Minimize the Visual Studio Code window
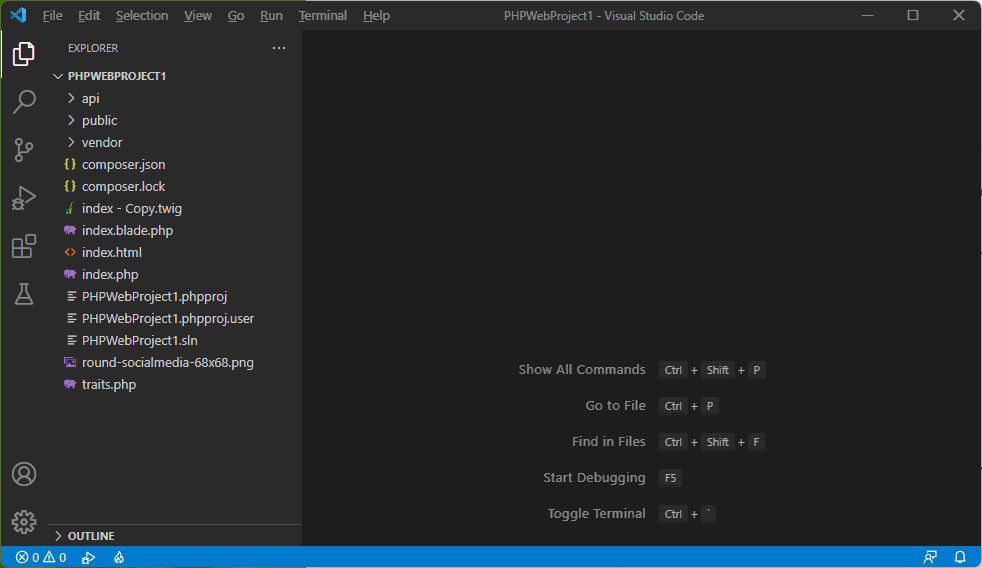 (x=867, y=15)
